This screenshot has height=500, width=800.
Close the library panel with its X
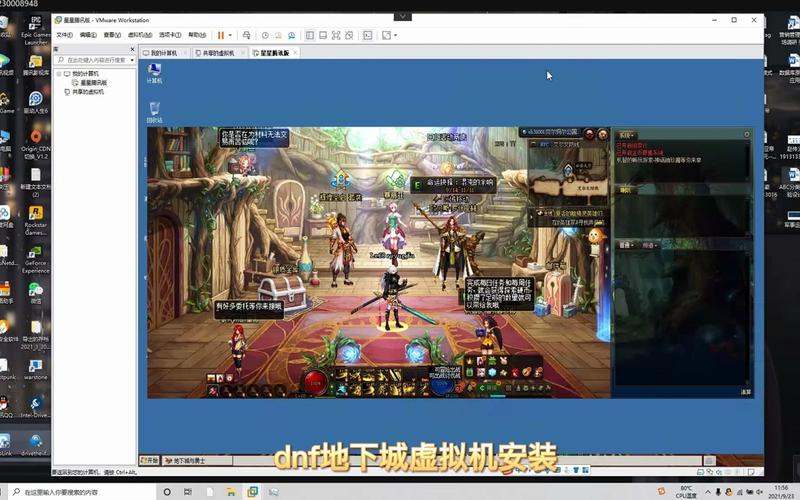coord(132,49)
